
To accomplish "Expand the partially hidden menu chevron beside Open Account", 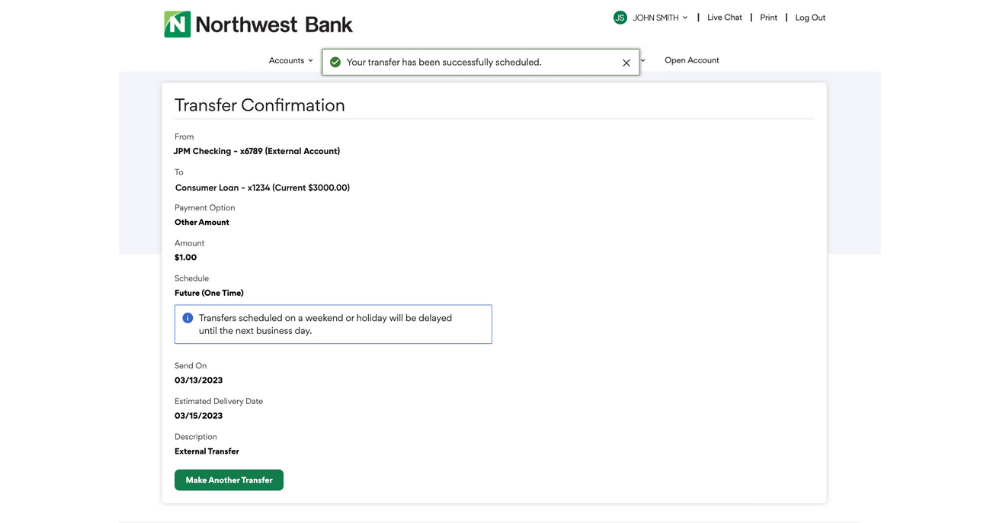I will 643,60.
